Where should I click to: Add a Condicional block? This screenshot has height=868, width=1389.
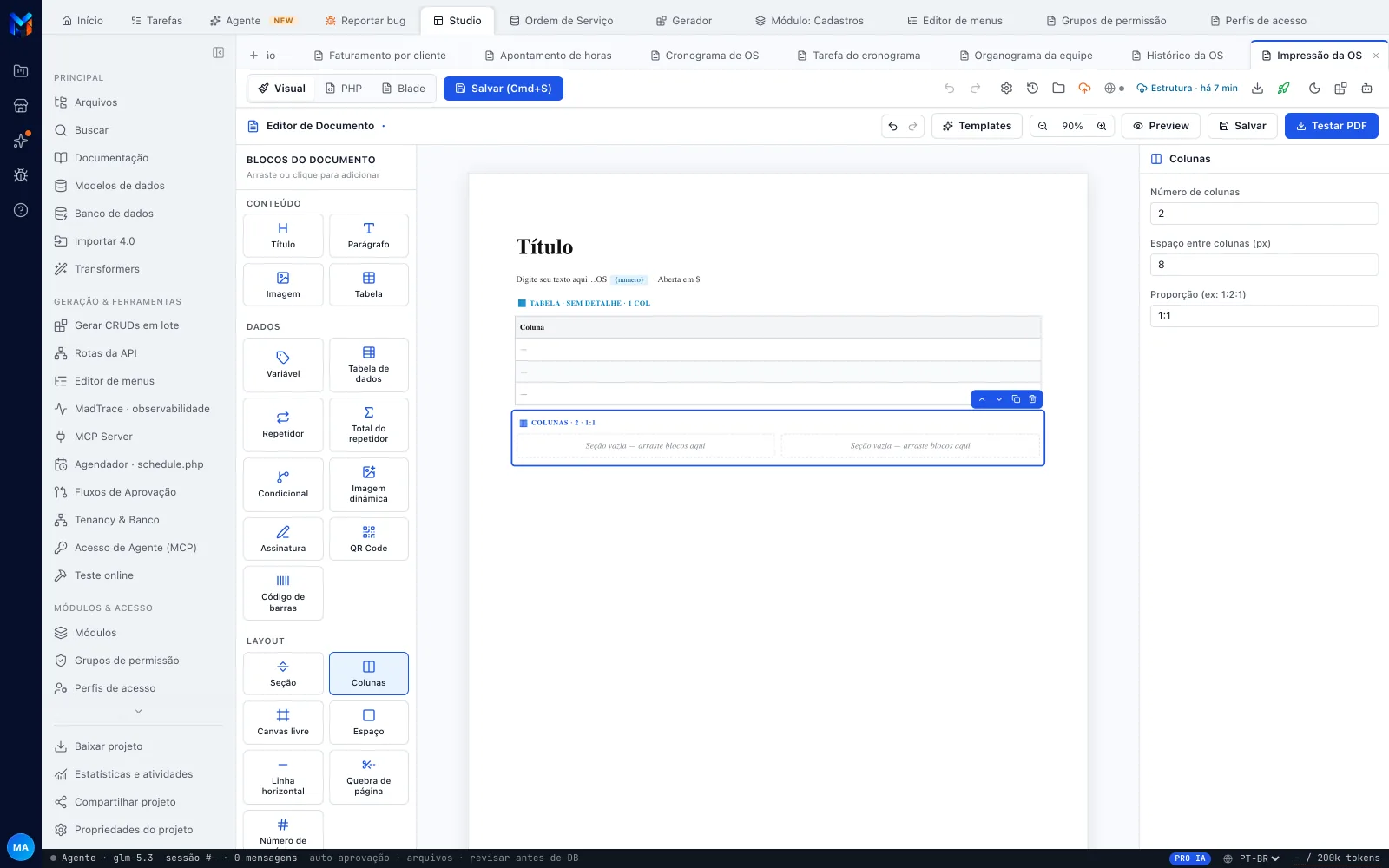(x=283, y=484)
